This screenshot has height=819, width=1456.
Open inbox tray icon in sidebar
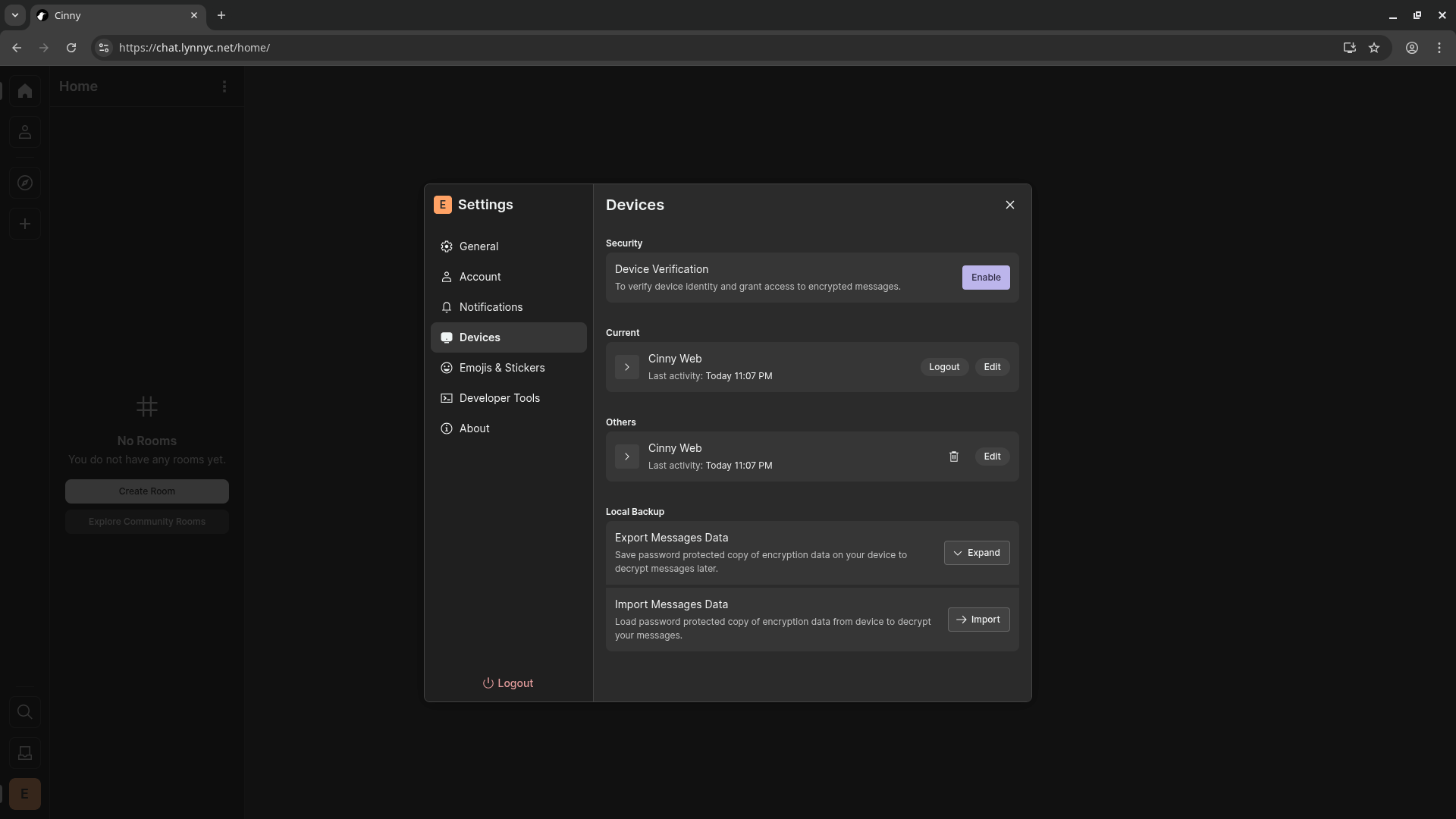click(x=25, y=753)
